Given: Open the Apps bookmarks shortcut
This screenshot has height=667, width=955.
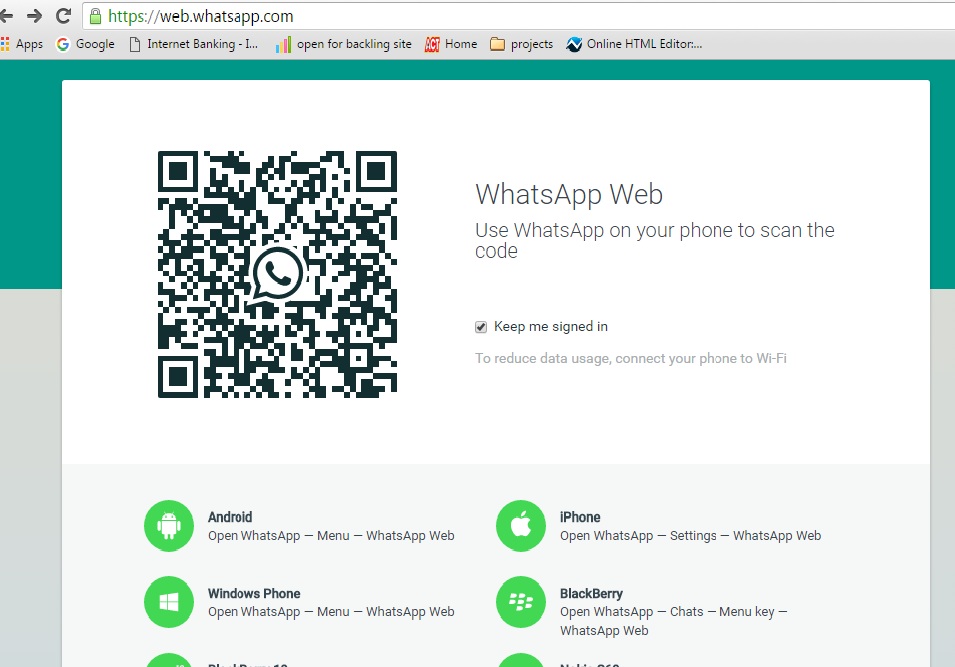Looking at the screenshot, I should click(22, 44).
